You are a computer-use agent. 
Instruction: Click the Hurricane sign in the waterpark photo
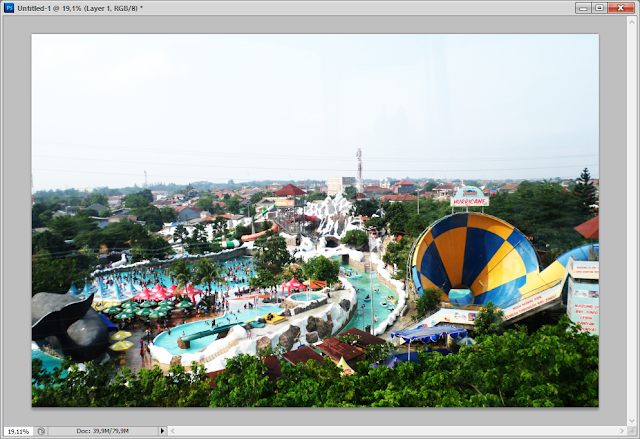pos(469,197)
